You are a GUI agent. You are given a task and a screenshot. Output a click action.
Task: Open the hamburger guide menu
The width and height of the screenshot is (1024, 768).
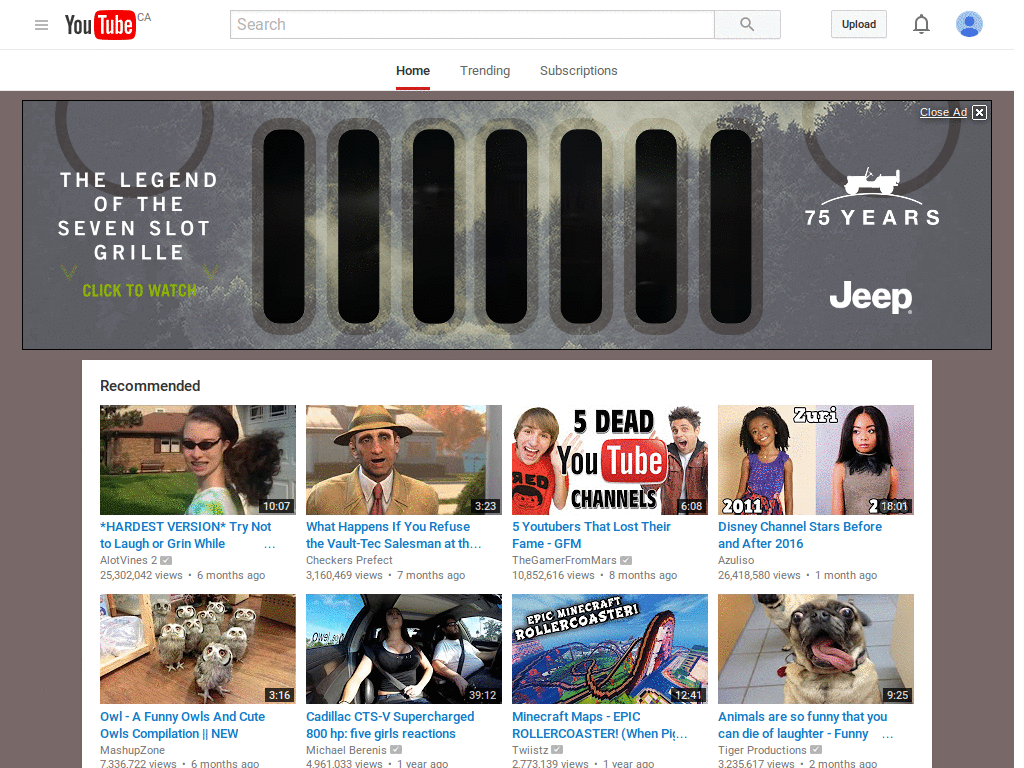click(x=41, y=25)
